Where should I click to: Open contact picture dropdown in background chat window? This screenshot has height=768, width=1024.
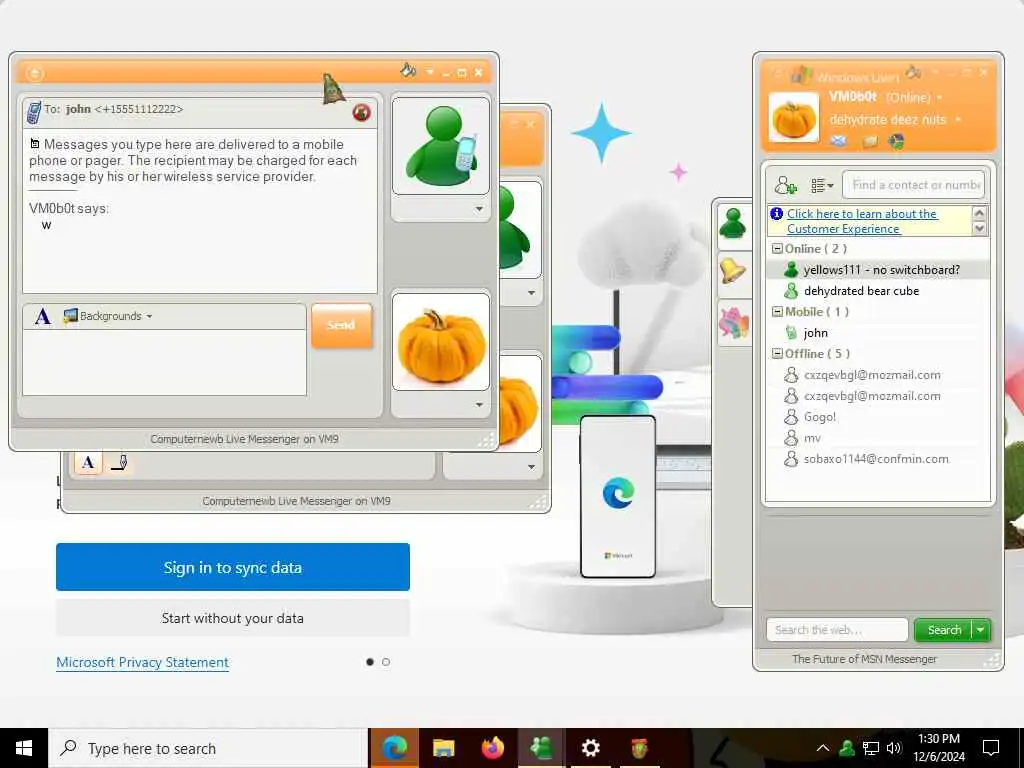click(x=532, y=293)
